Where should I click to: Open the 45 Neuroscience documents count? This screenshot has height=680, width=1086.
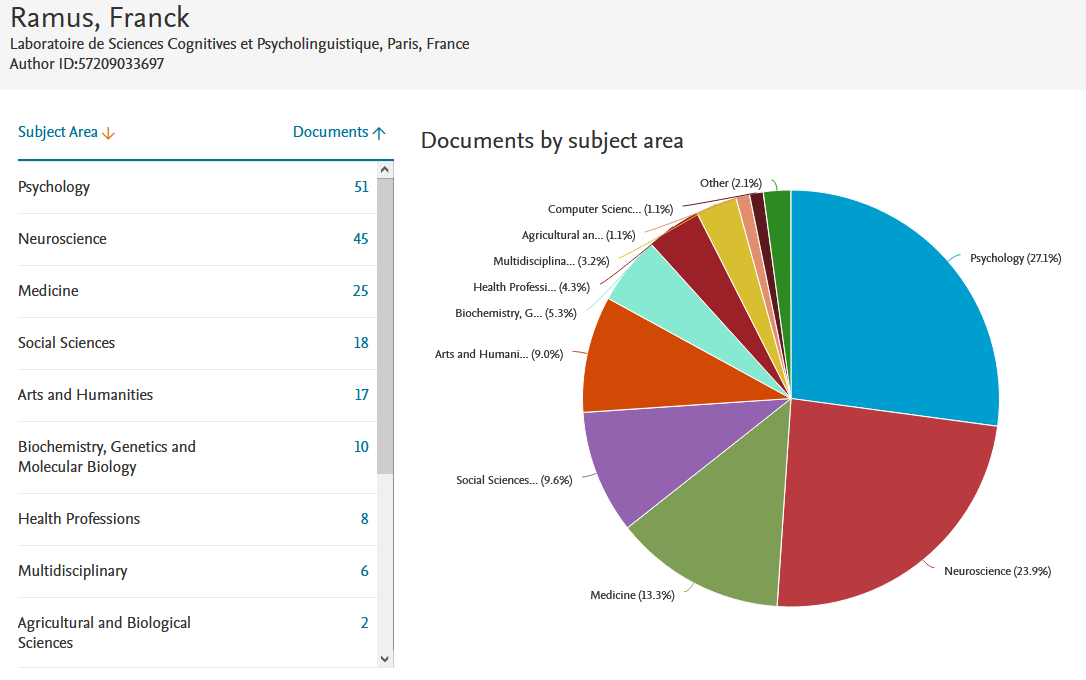pyautogui.click(x=361, y=239)
